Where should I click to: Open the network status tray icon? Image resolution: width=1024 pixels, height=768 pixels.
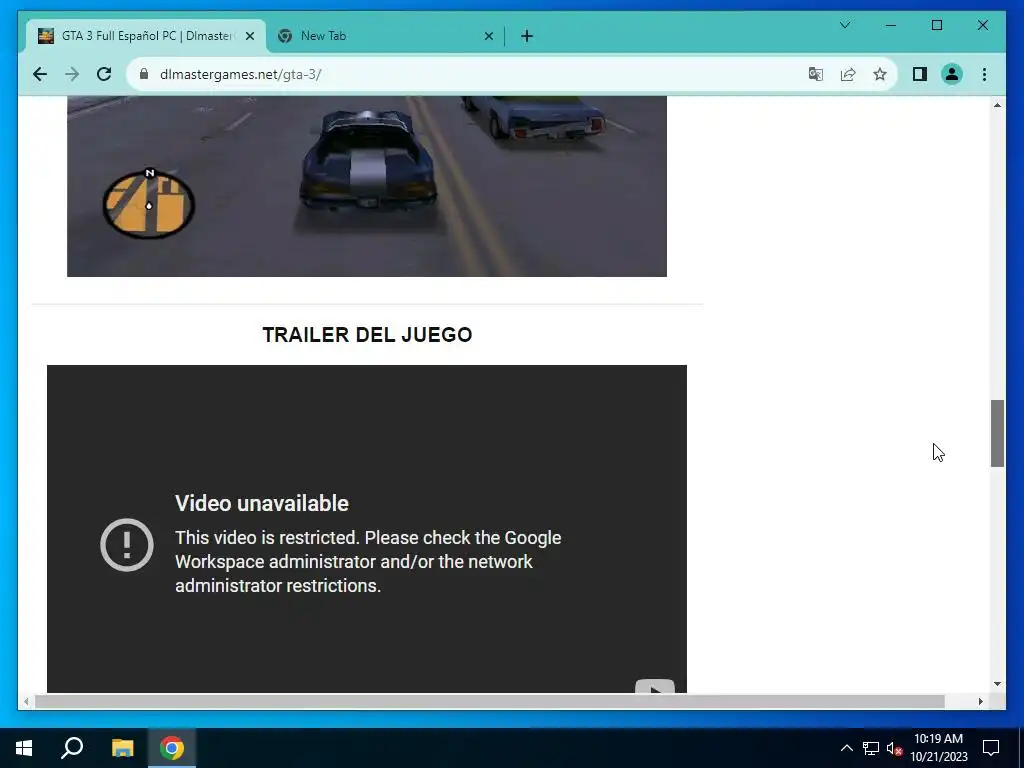(x=871, y=748)
